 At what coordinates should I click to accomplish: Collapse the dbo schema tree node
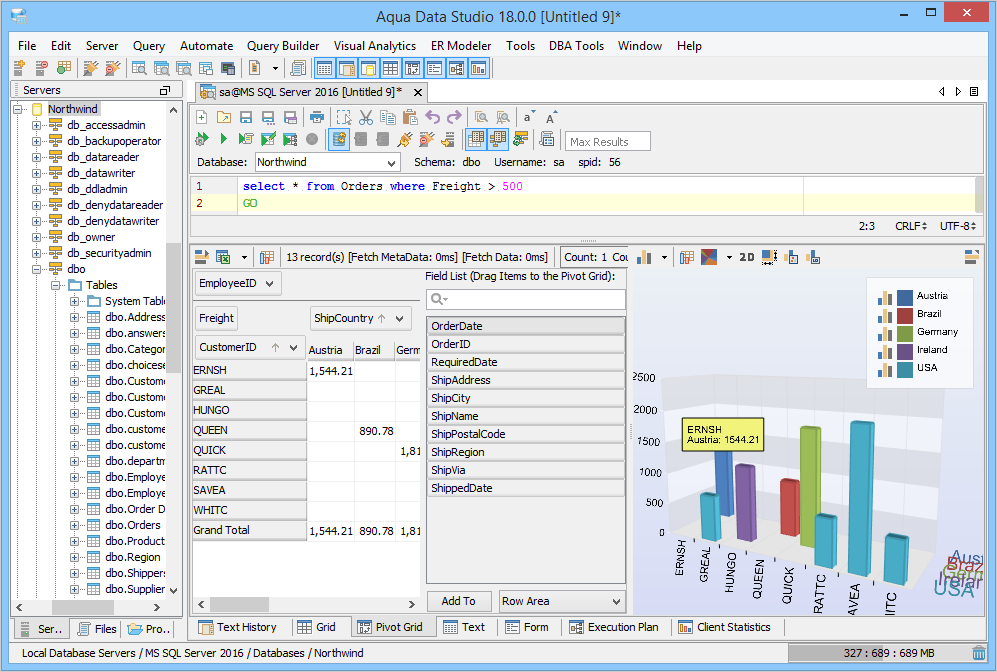37,269
